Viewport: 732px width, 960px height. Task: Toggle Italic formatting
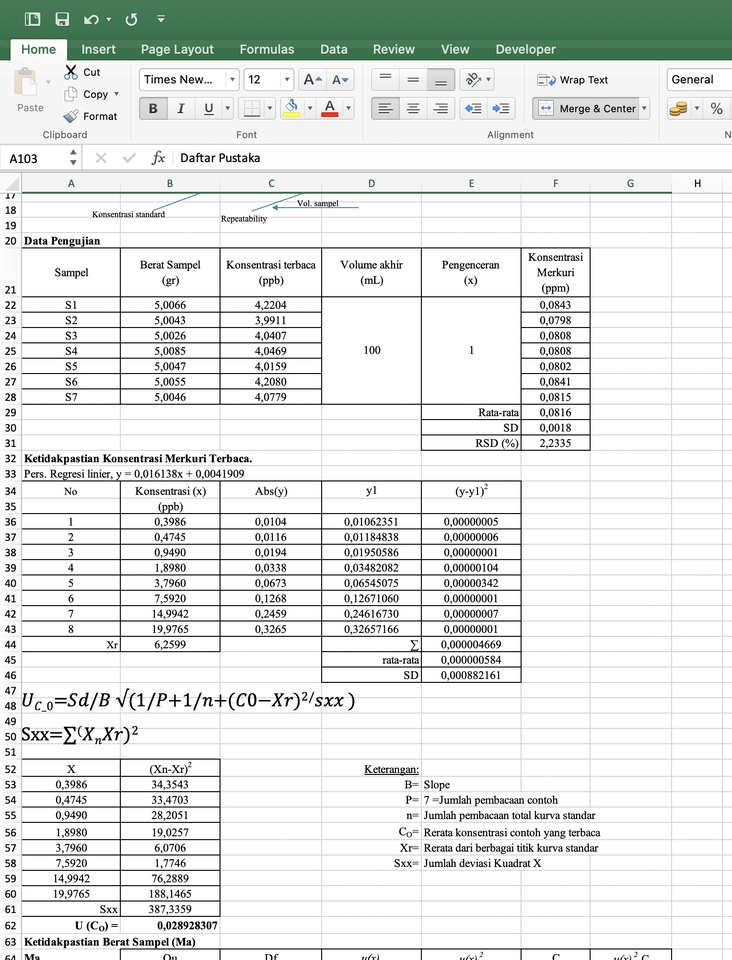point(181,108)
